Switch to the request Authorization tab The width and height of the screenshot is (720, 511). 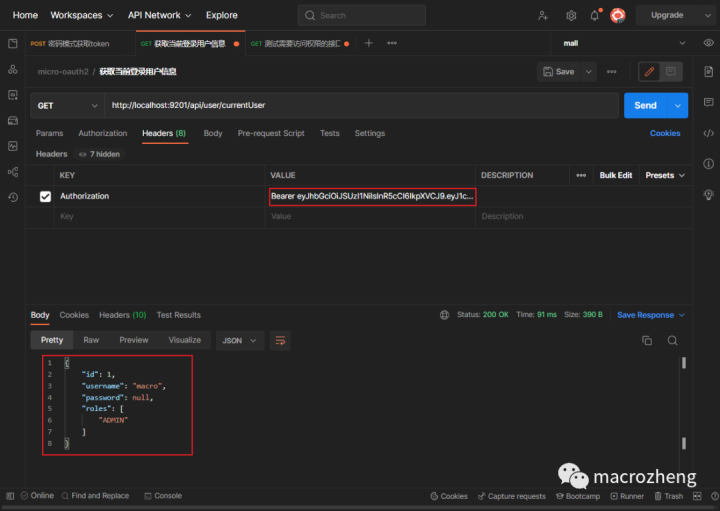(102, 133)
